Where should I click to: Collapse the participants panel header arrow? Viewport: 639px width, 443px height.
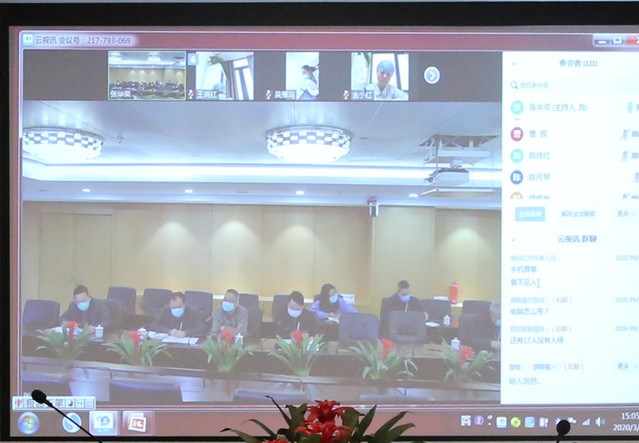point(514,62)
